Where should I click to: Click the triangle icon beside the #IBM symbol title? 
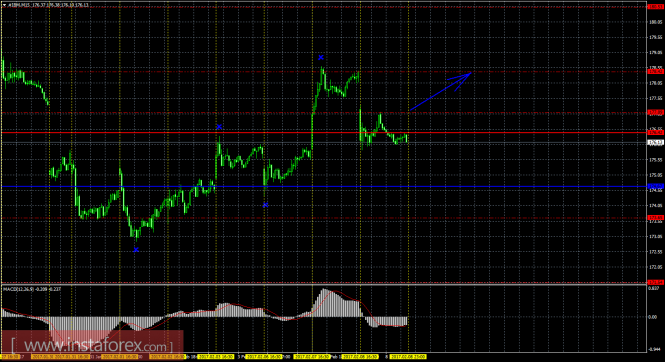tap(4, 5)
